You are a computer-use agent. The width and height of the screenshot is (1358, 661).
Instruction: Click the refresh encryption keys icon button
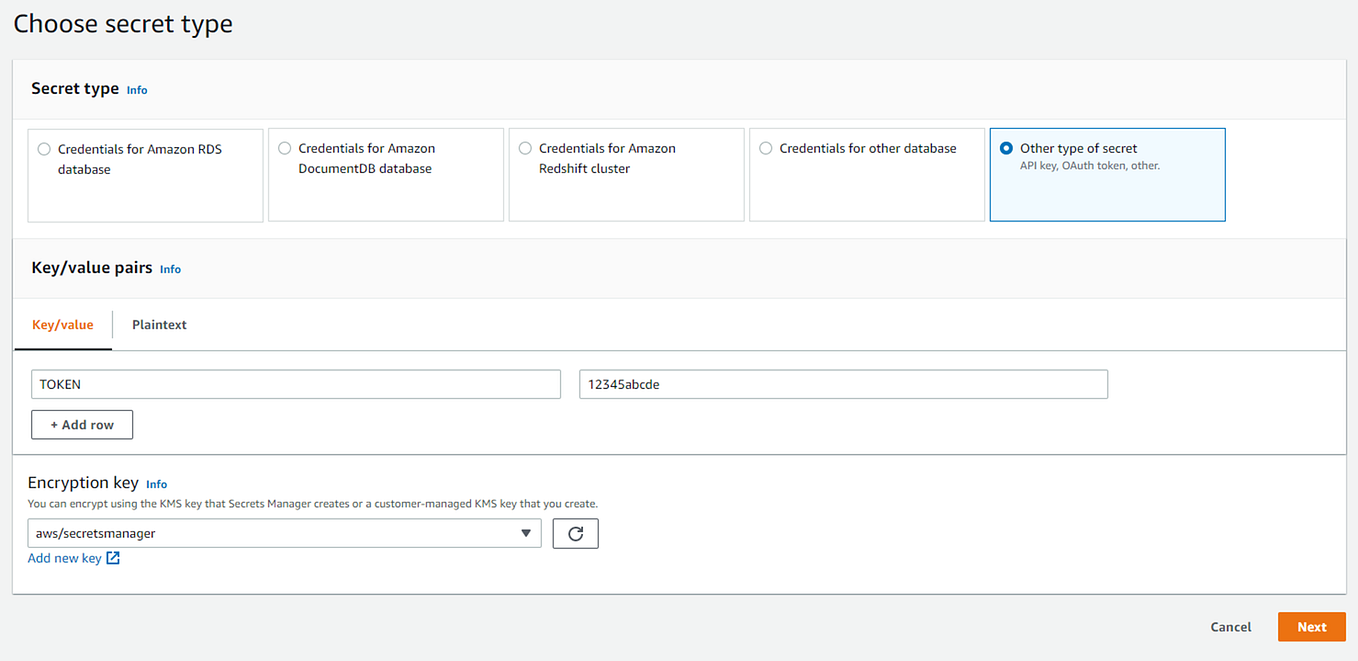click(575, 534)
